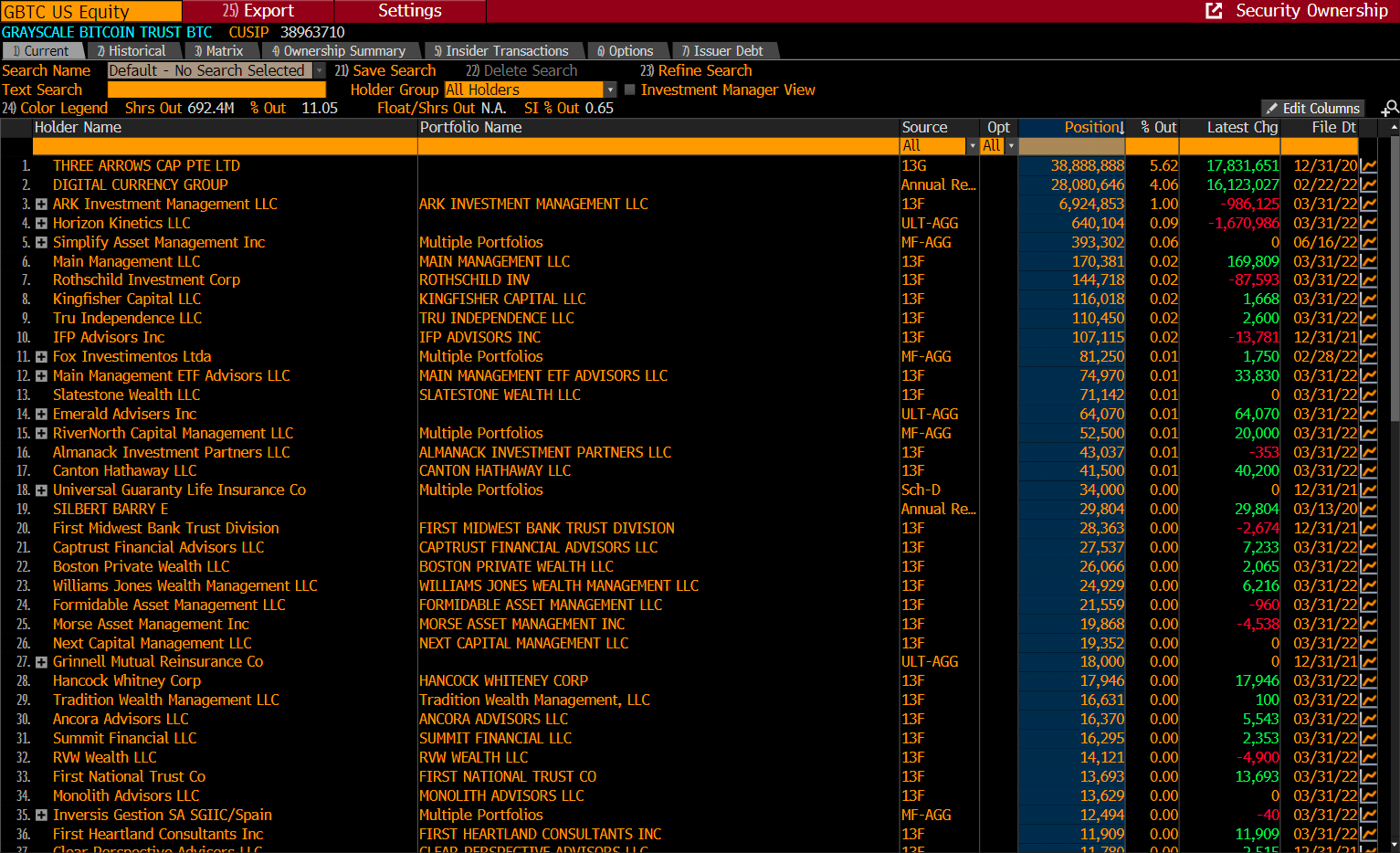Click the Text Search input field

tap(216, 90)
